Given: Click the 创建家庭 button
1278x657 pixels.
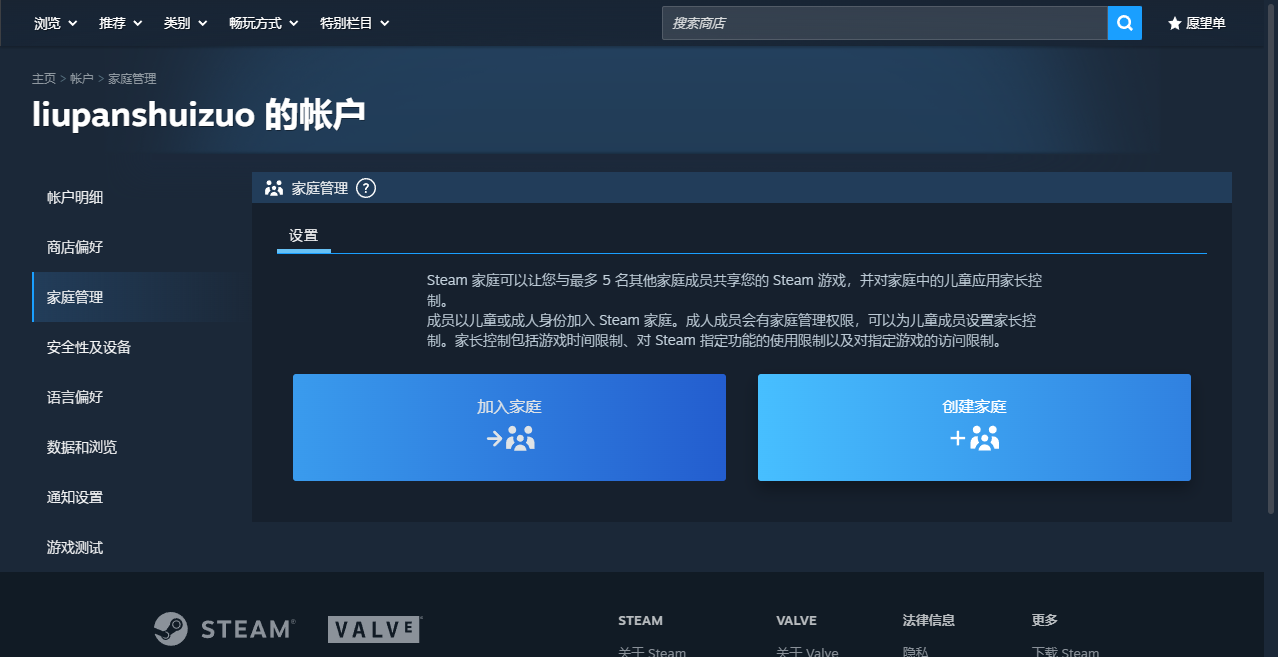Looking at the screenshot, I should [x=974, y=427].
